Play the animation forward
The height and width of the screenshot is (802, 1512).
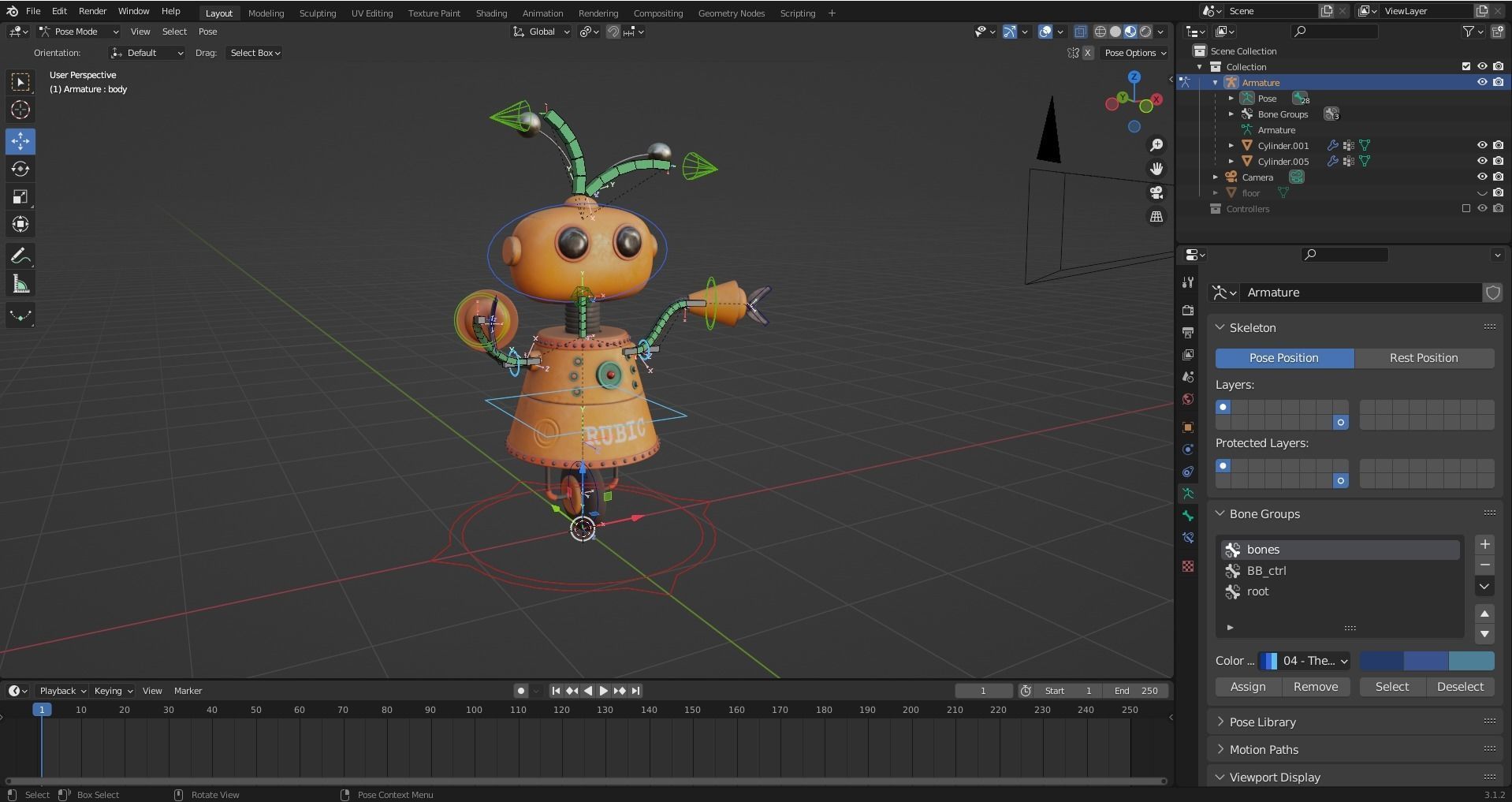click(x=604, y=691)
